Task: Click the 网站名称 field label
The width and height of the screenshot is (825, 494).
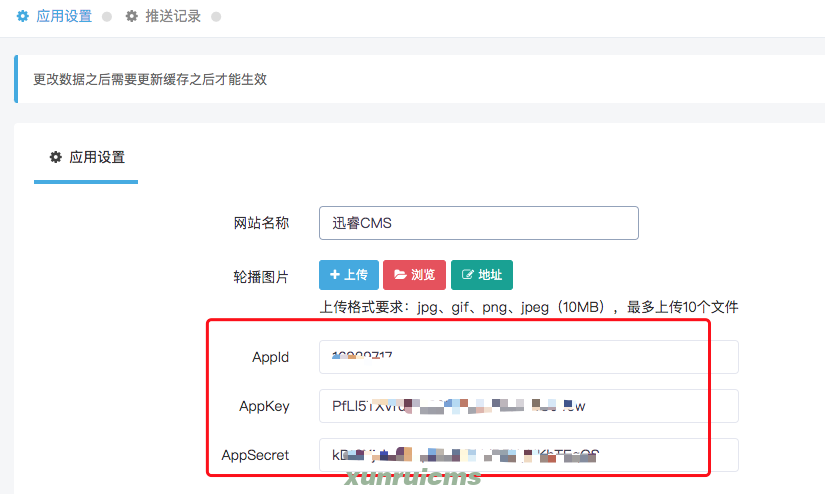Action: click(261, 223)
